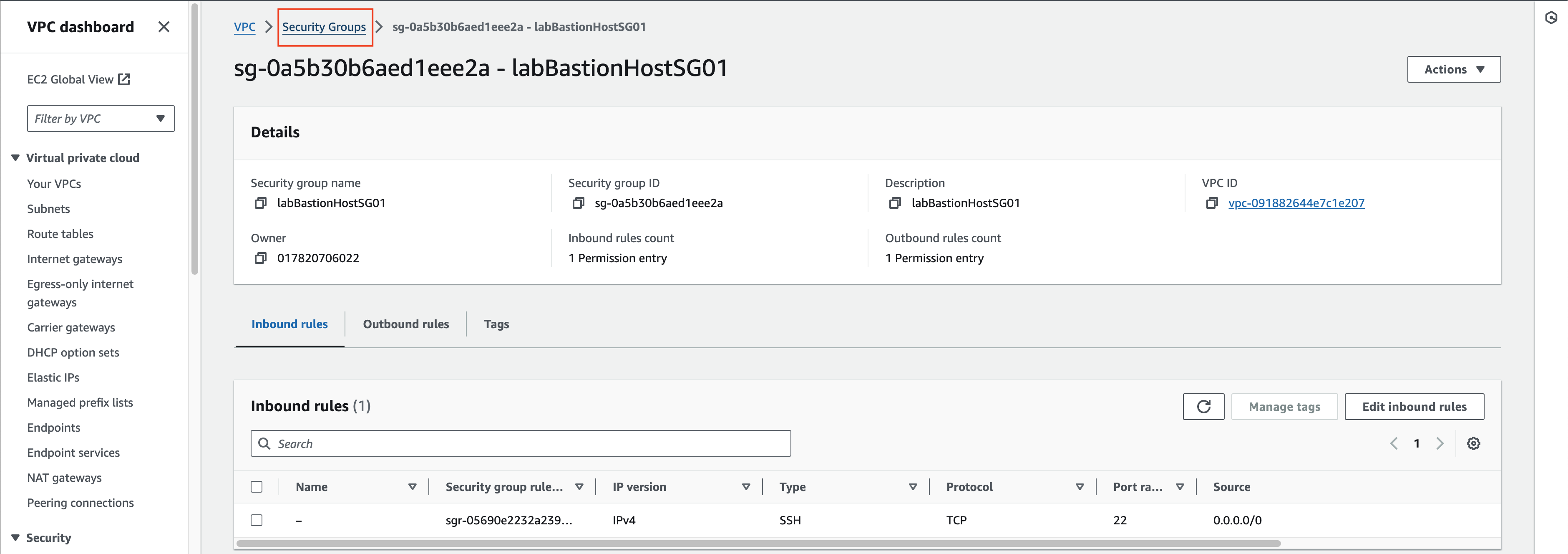Image resolution: width=1568 pixels, height=554 pixels.
Task: Switch to the Outbound rules tab
Action: click(406, 324)
